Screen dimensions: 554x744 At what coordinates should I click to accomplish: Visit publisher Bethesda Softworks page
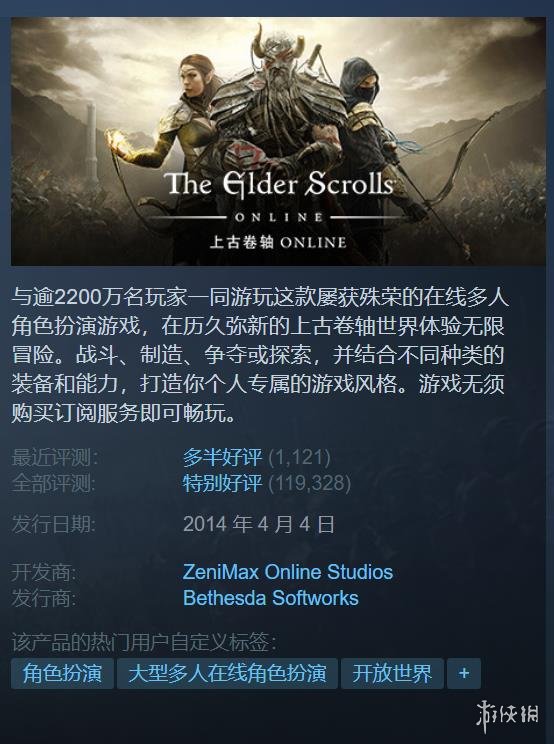coord(270,597)
